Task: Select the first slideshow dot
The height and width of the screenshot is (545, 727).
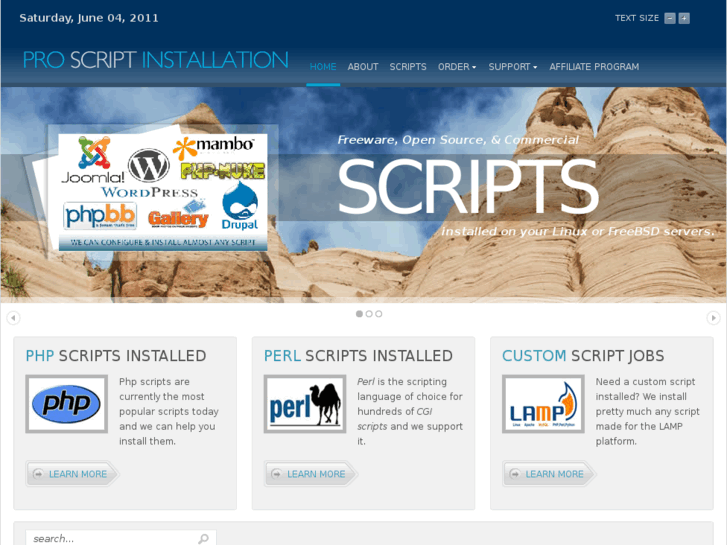Action: (359, 314)
